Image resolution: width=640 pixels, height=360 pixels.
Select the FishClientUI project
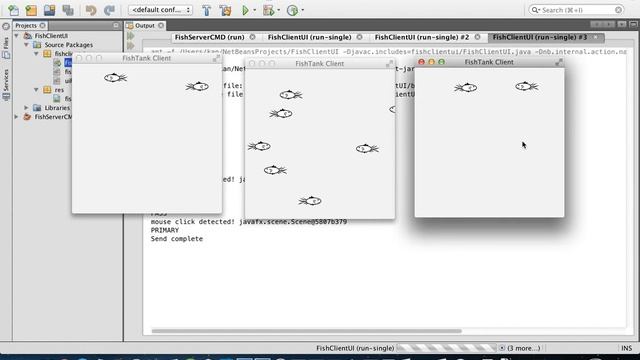click(51, 36)
